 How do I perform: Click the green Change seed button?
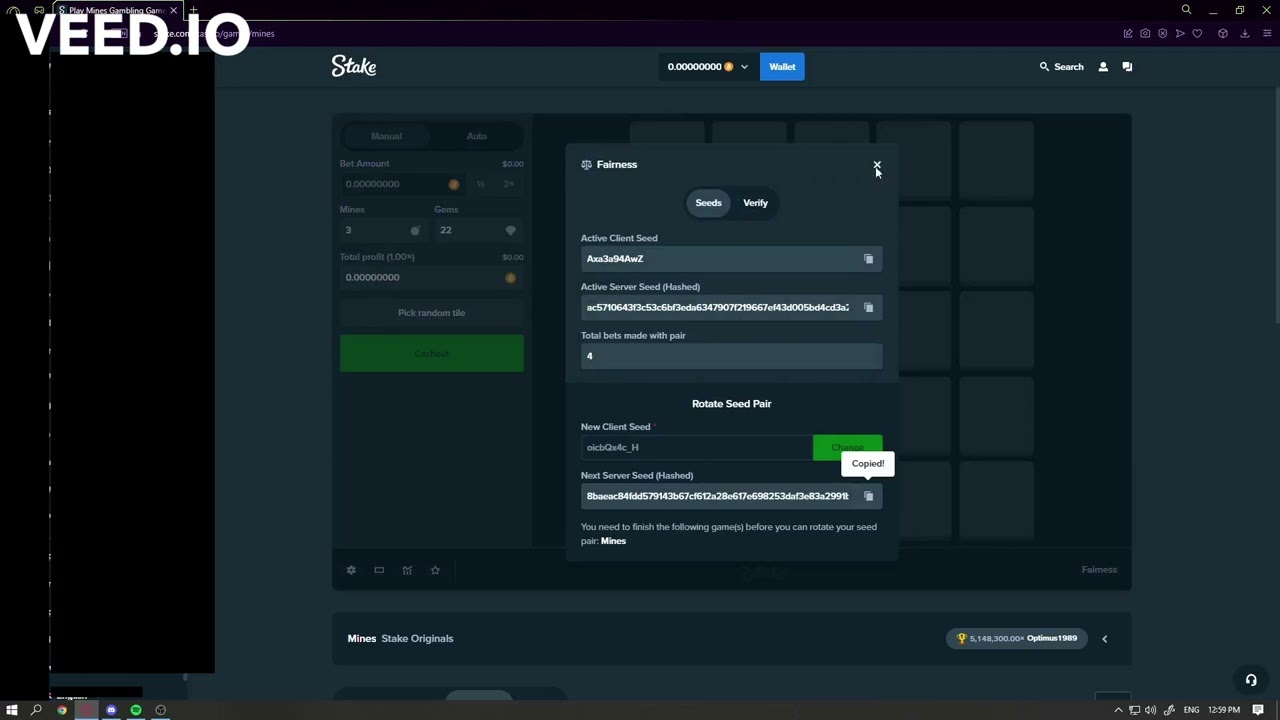847,447
